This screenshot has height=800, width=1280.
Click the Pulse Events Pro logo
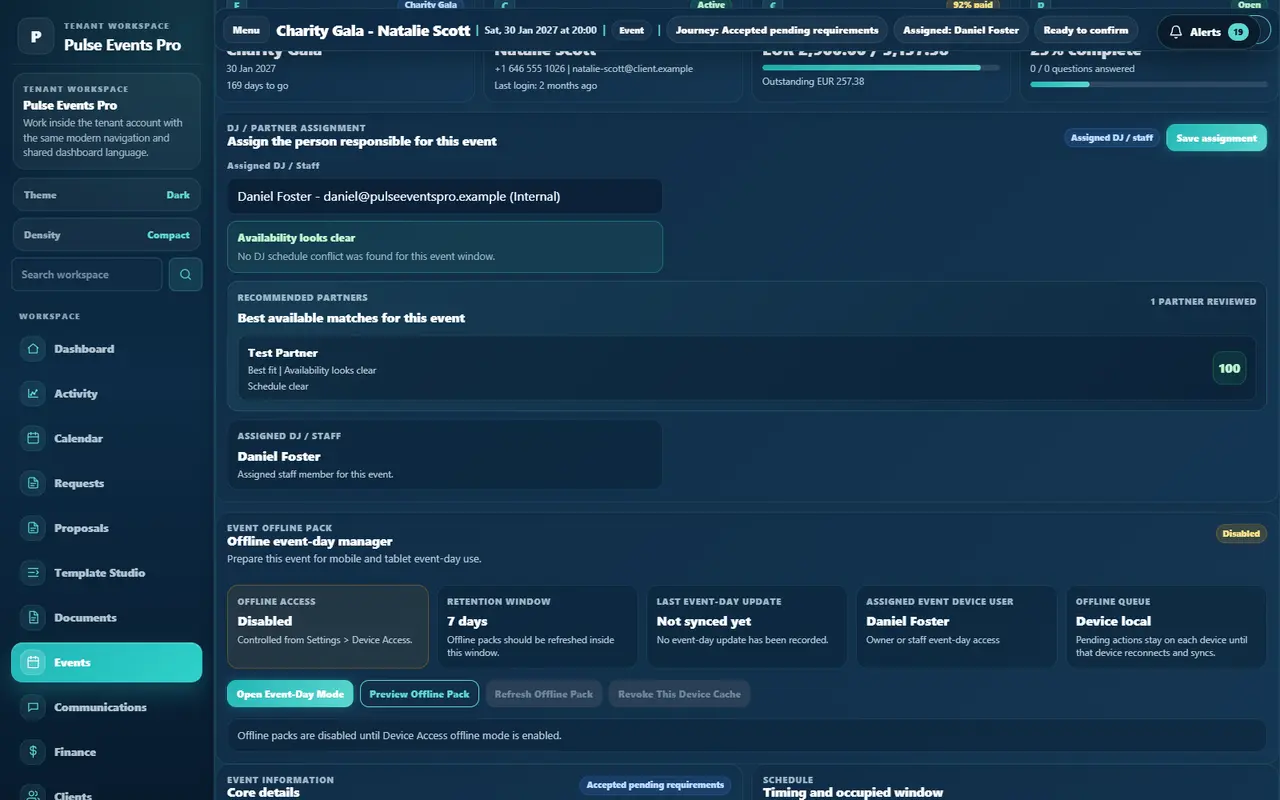point(36,37)
